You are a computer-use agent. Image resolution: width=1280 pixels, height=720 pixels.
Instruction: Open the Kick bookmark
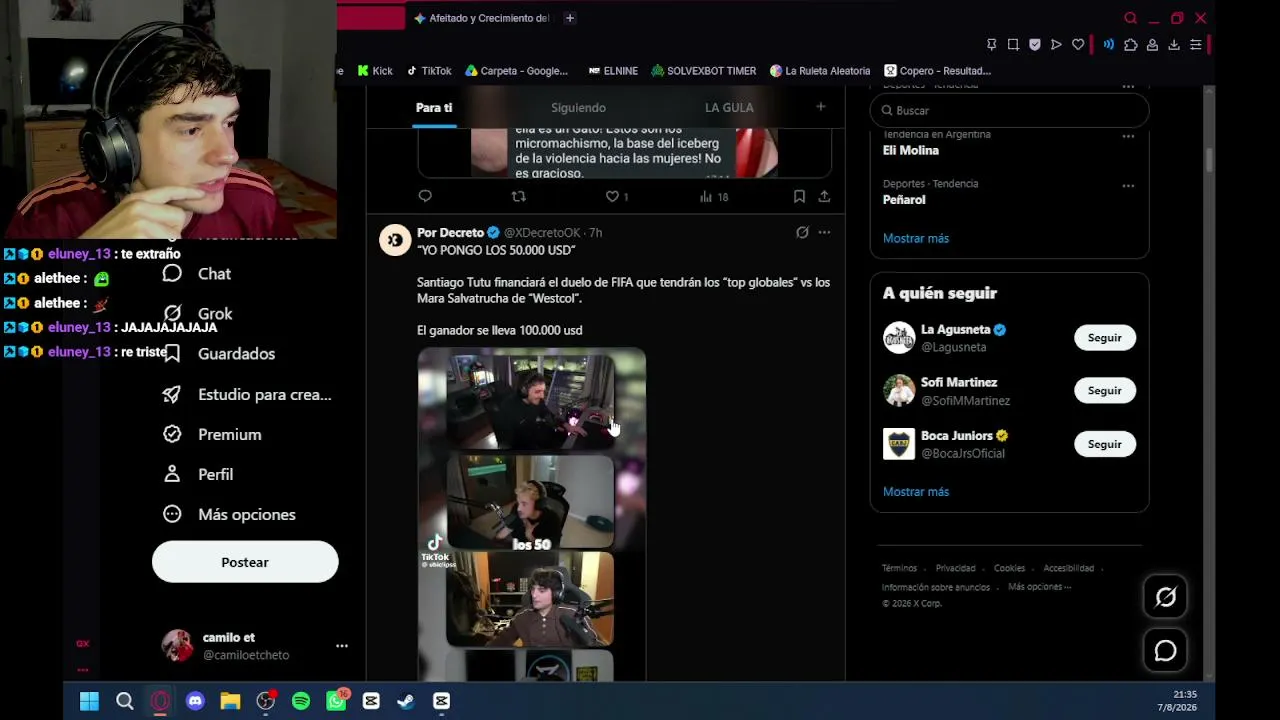[375, 71]
